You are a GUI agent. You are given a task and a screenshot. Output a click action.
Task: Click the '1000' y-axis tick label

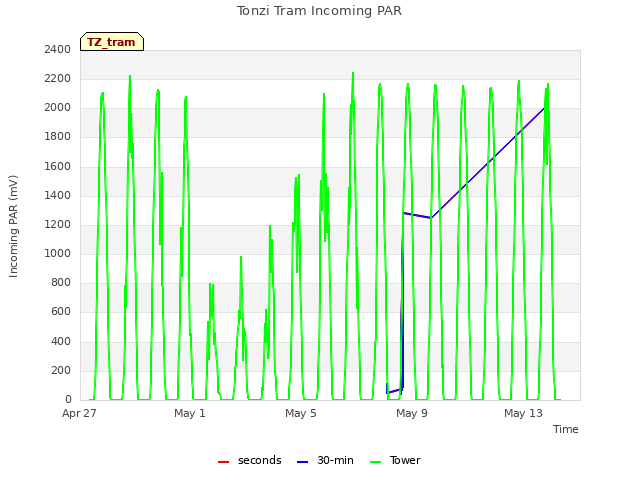(x=58, y=253)
